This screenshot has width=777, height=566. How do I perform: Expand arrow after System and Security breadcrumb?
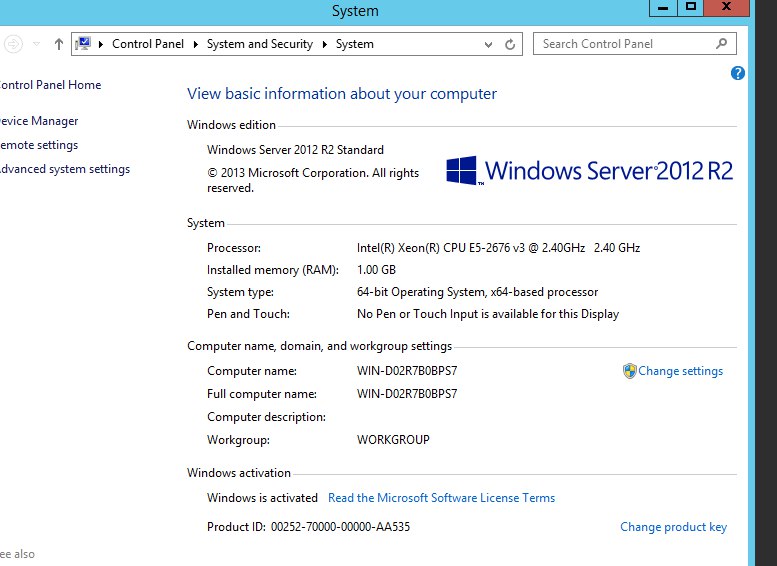(325, 44)
